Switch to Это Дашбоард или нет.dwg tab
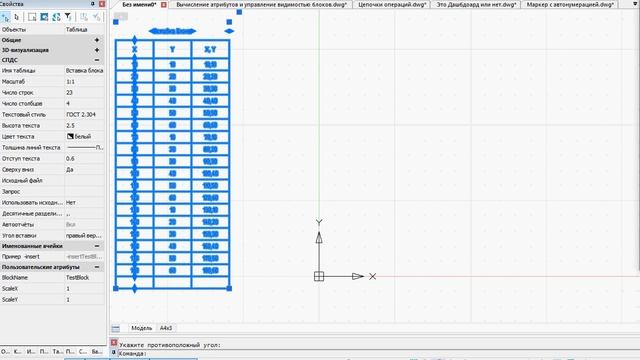640x360 pixels. pyautogui.click(x=476, y=5)
